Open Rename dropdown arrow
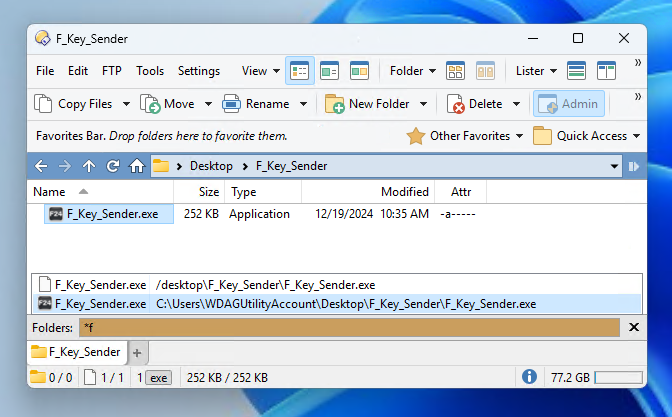 coord(303,104)
